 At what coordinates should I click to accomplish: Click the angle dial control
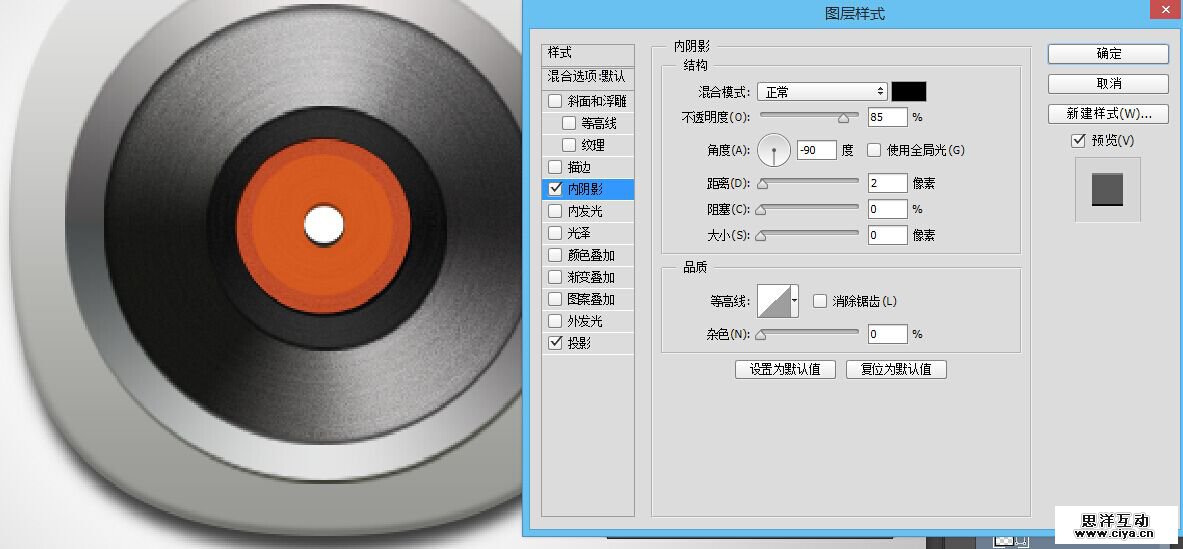[774, 151]
